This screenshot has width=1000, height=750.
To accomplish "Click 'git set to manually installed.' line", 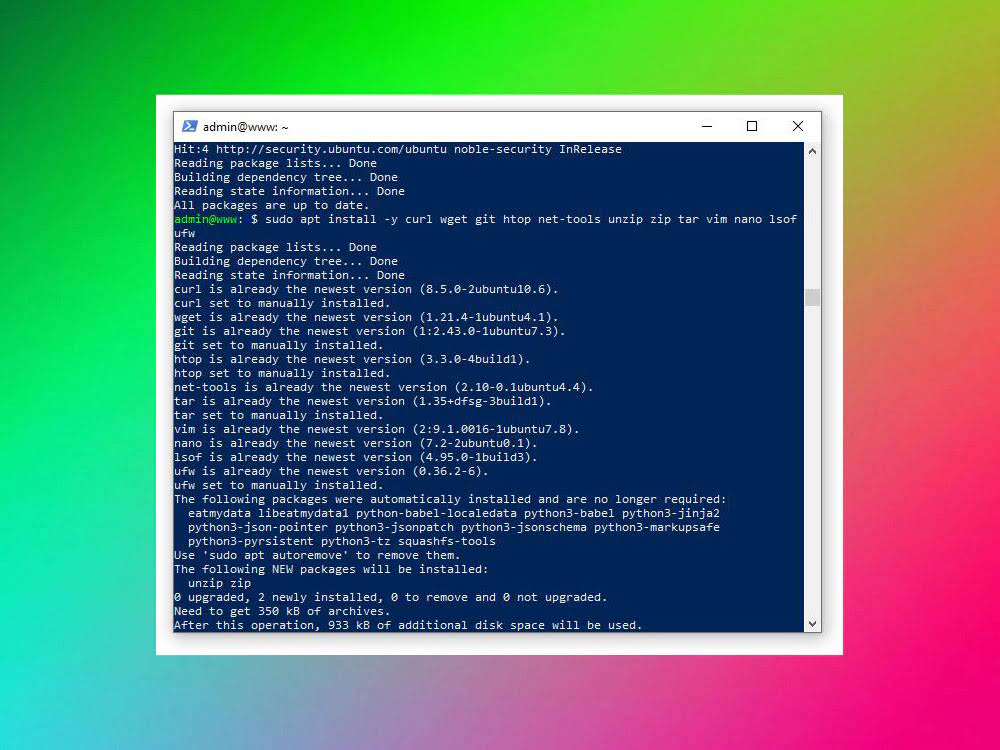I will pyautogui.click(x=279, y=346).
